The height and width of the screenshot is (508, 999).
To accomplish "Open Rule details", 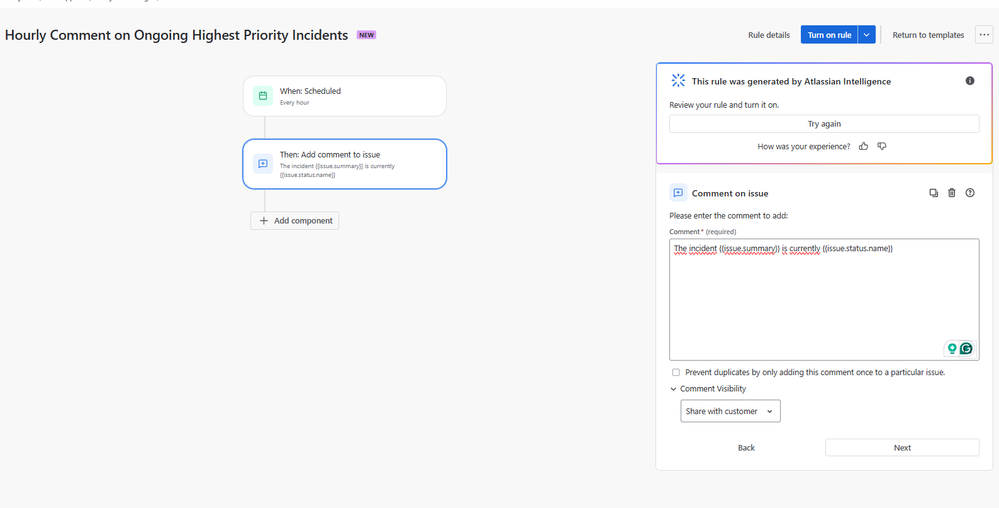I will [768, 35].
